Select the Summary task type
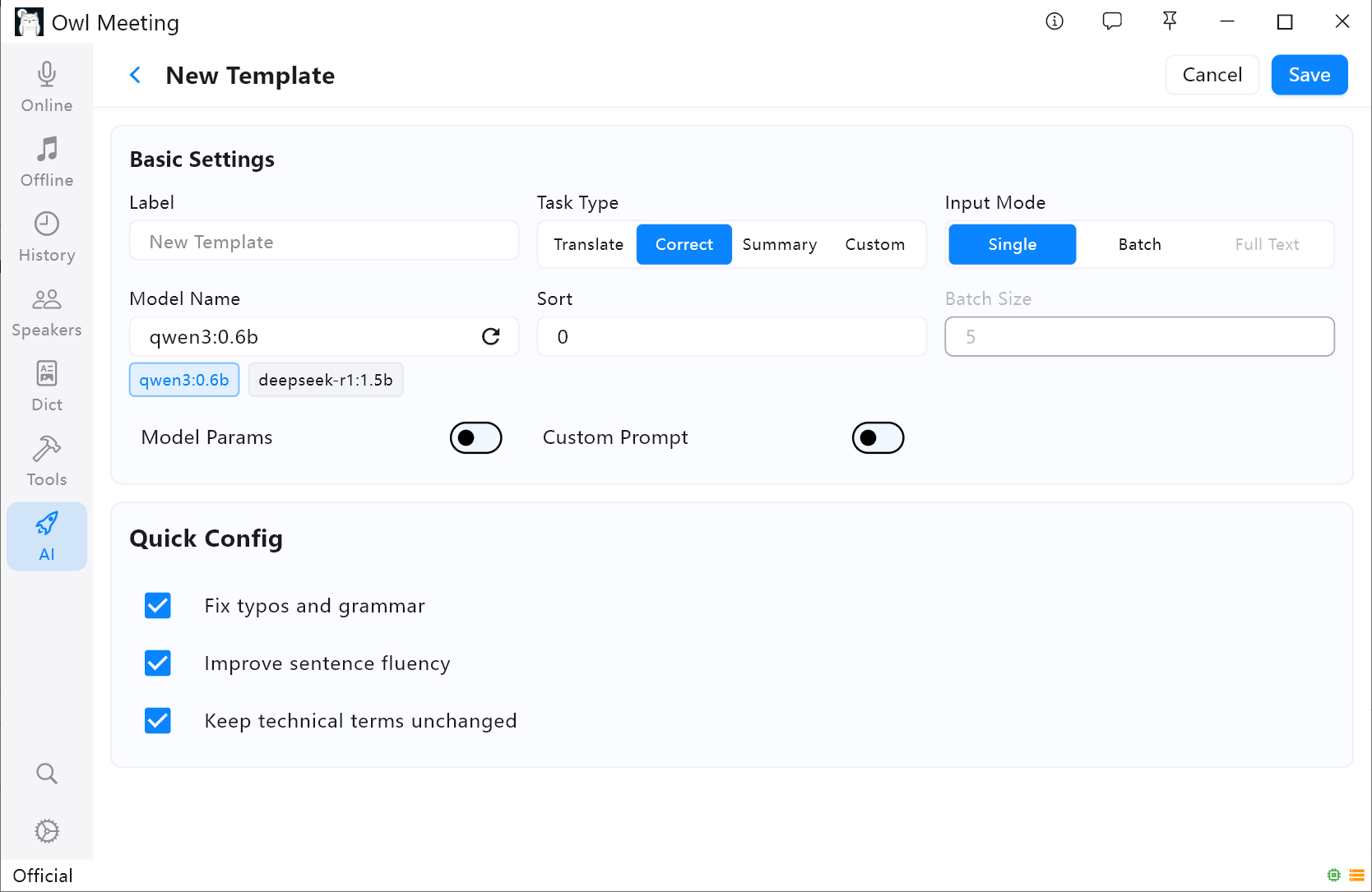The width and height of the screenshot is (1372, 892). click(x=779, y=244)
